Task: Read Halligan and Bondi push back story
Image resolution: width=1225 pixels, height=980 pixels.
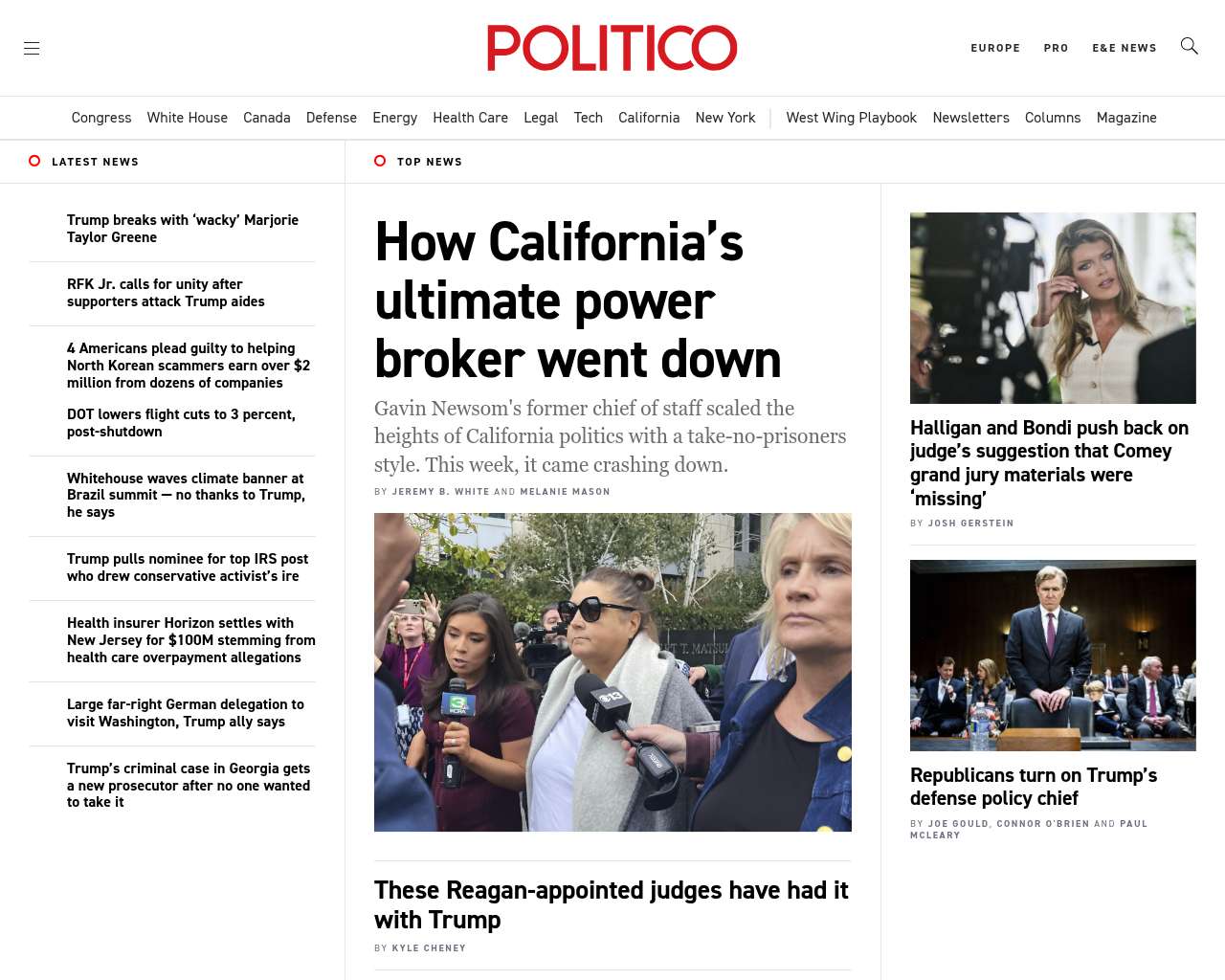Action: [1049, 463]
